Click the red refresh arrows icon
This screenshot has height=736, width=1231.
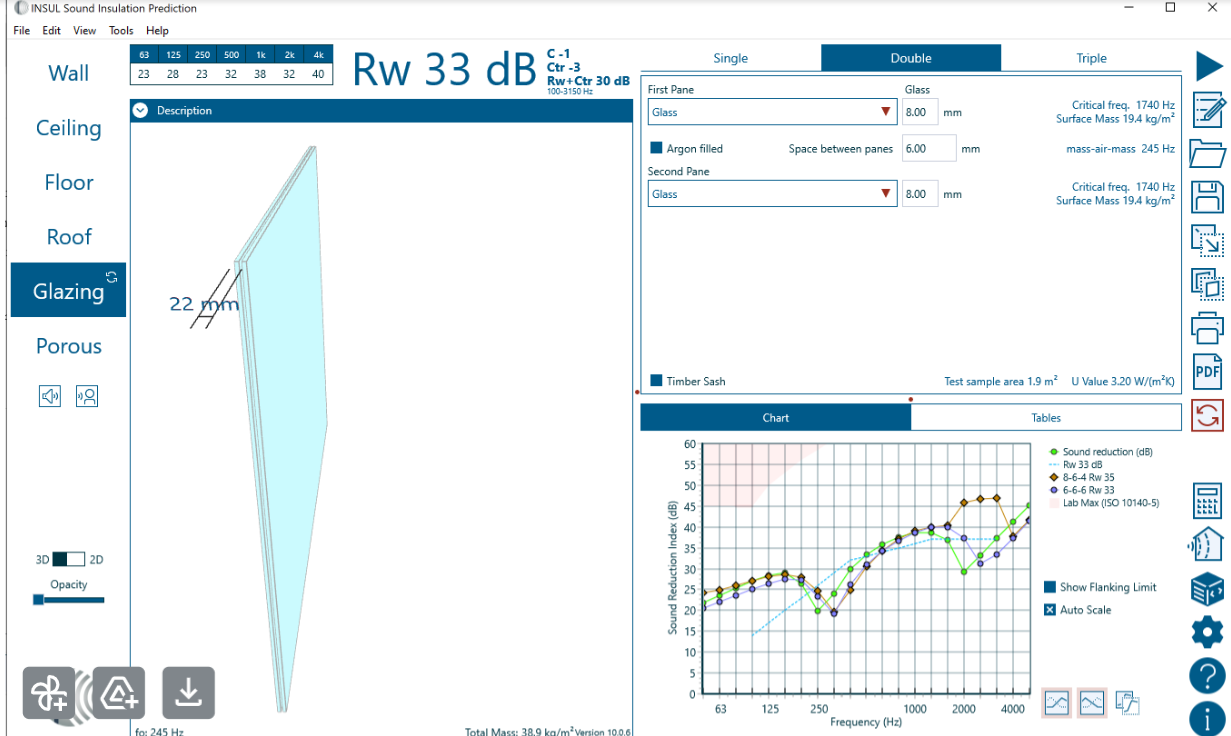pyautogui.click(x=1208, y=415)
